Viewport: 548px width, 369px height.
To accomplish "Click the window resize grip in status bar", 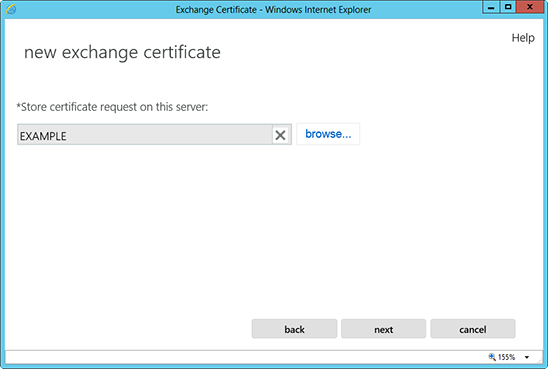I will tap(540, 360).
